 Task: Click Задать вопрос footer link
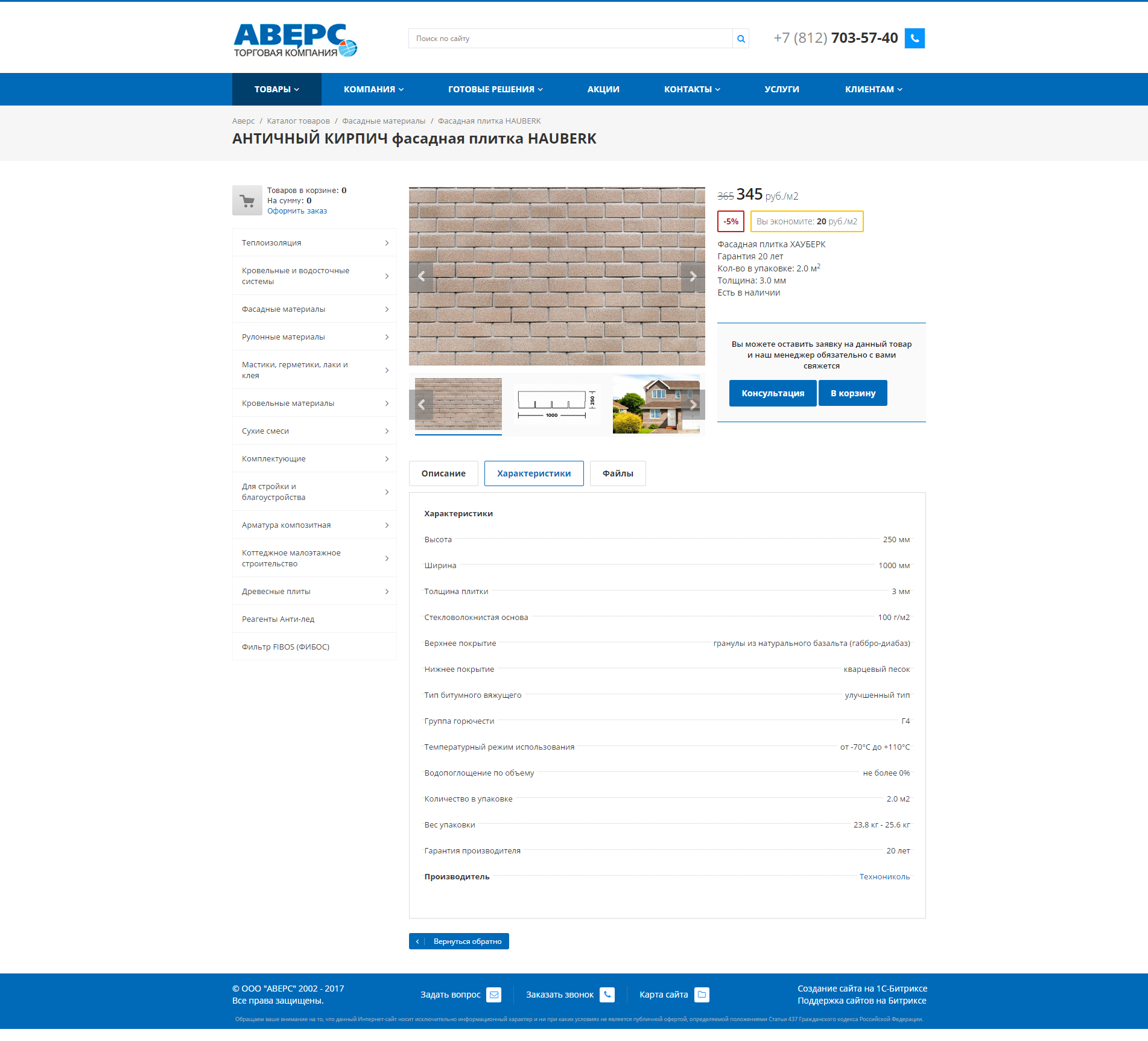451,995
